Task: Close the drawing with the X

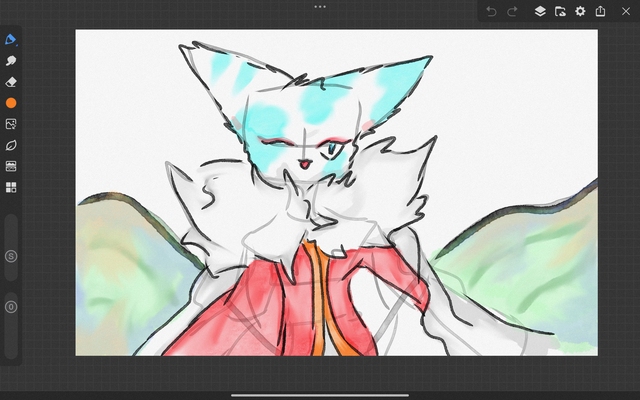Action: [x=626, y=11]
